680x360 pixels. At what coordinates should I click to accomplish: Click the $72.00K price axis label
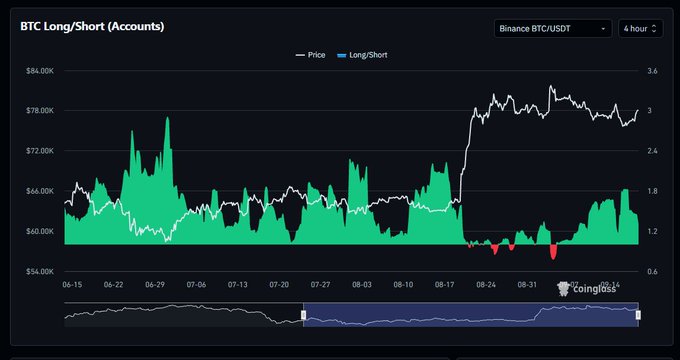40,151
